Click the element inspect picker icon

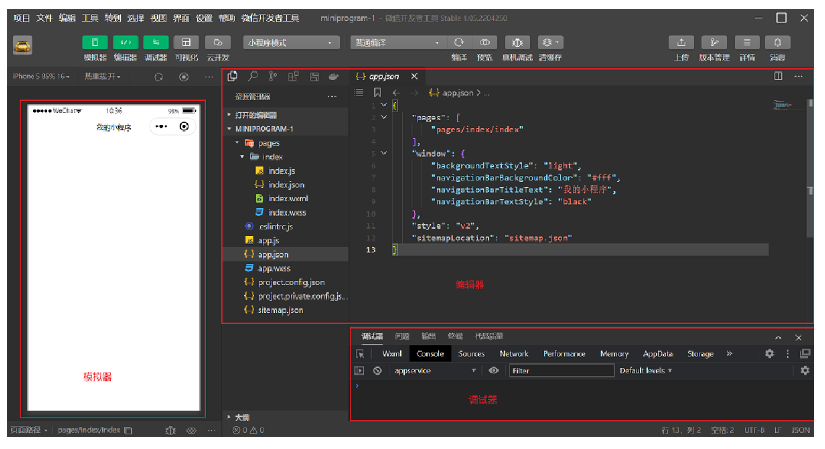pyautogui.click(x=360, y=354)
